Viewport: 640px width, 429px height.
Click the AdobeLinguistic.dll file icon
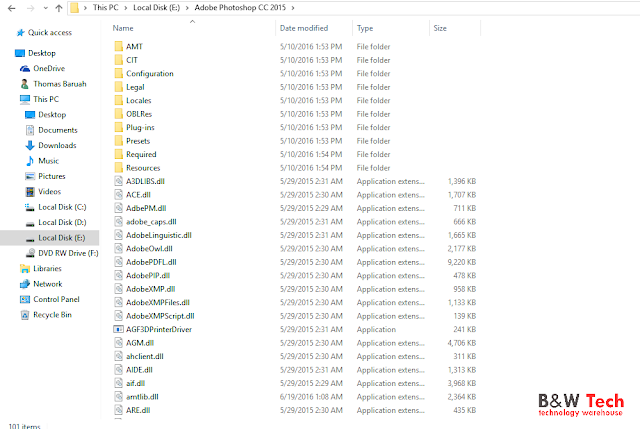(118, 235)
